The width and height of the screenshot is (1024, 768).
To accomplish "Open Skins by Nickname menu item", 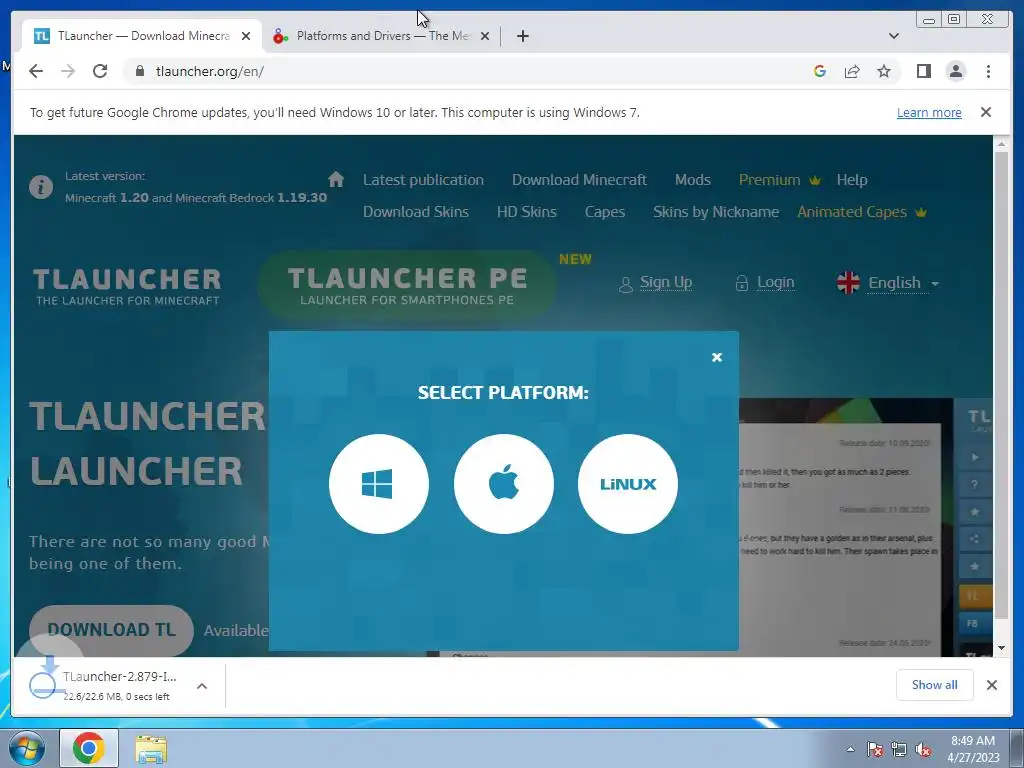I will 716,212.
